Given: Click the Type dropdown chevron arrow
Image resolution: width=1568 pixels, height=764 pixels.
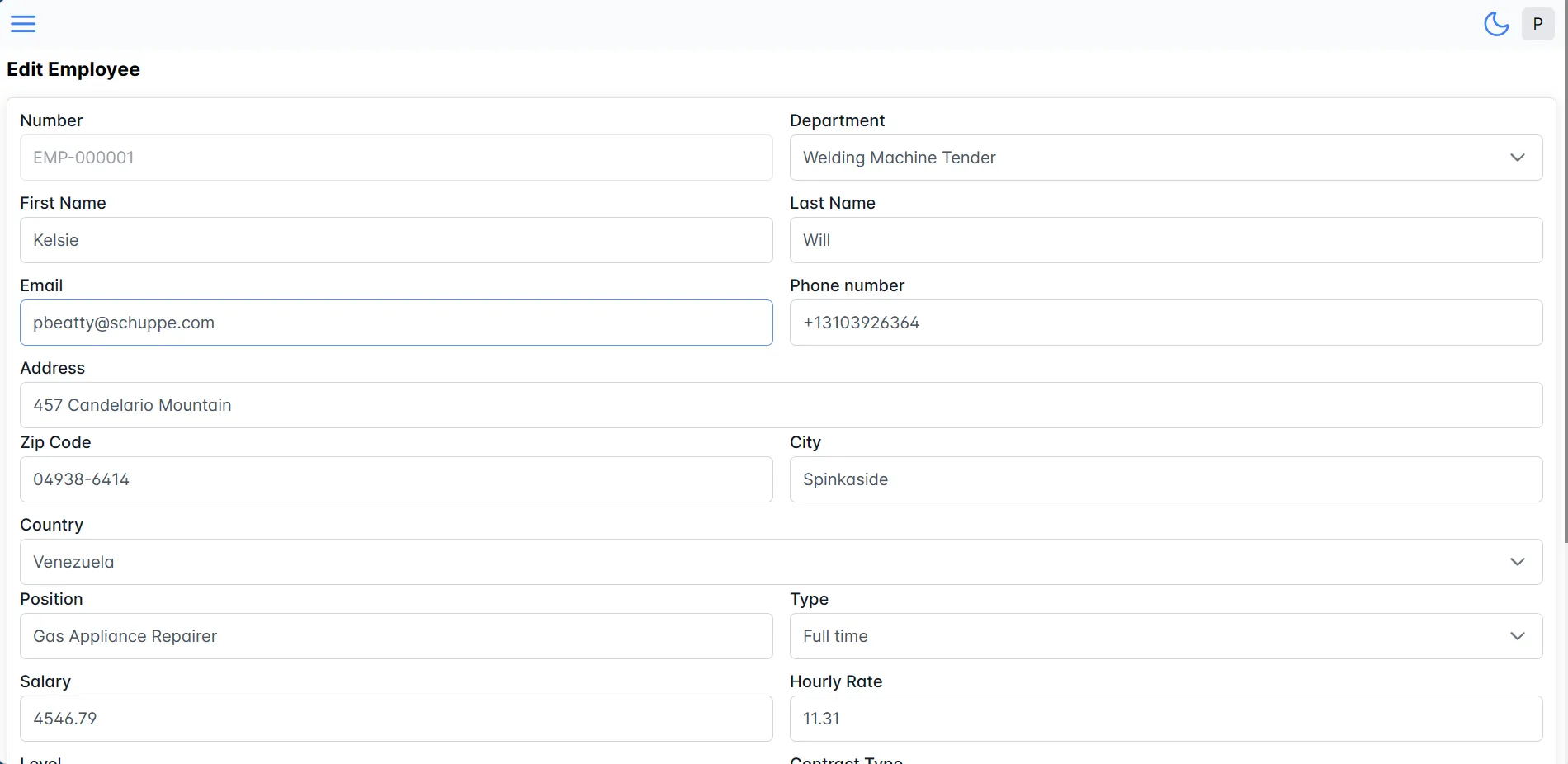Looking at the screenshot, I should [1517, 636].
